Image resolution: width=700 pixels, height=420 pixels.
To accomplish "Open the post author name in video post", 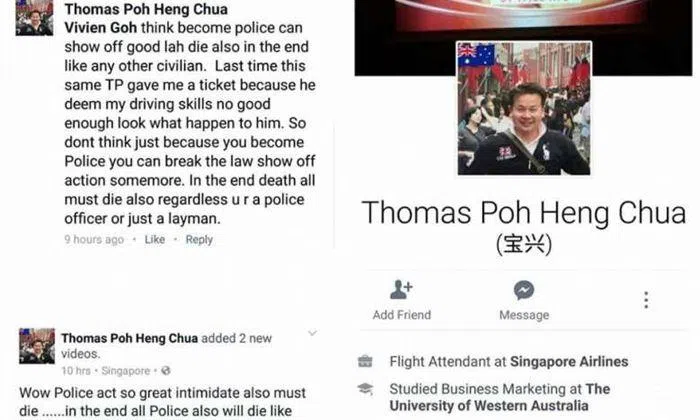I will coord(129,338).
